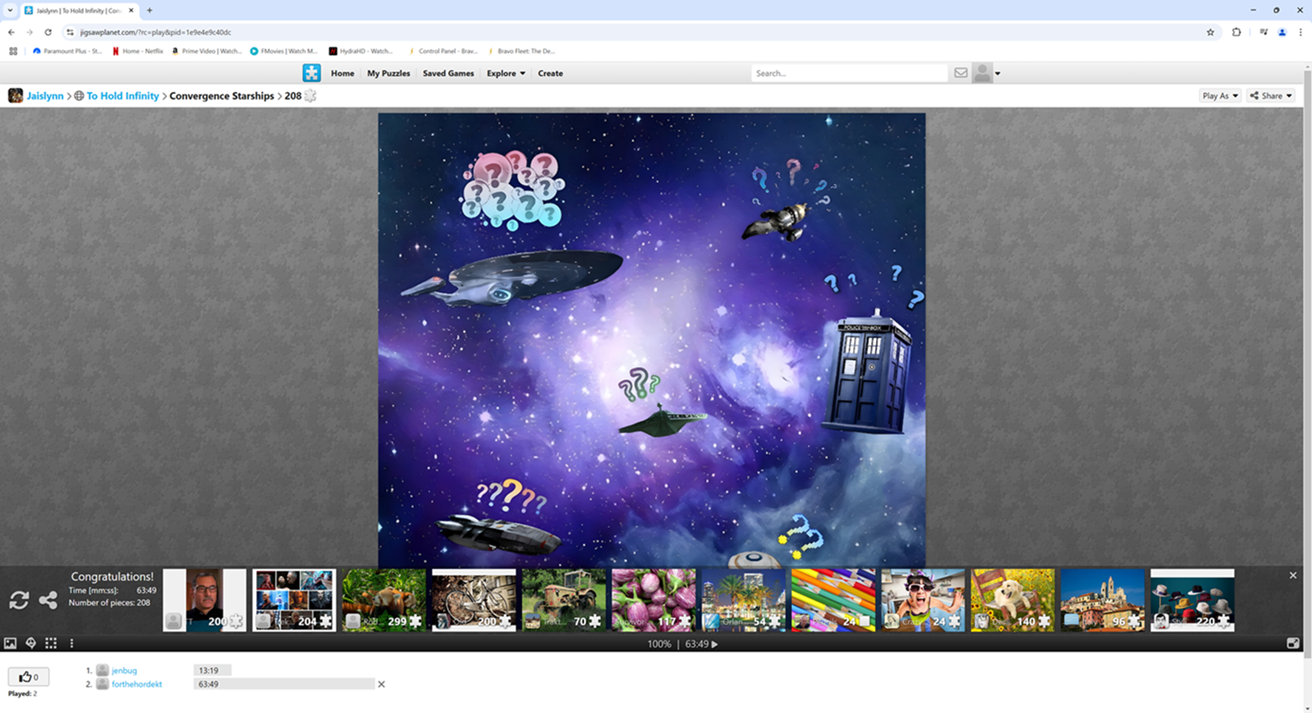Open the 117-piece eggplants puzzle thumbnail
This screenshot has width=1312, height=713.
coord(653,600)
